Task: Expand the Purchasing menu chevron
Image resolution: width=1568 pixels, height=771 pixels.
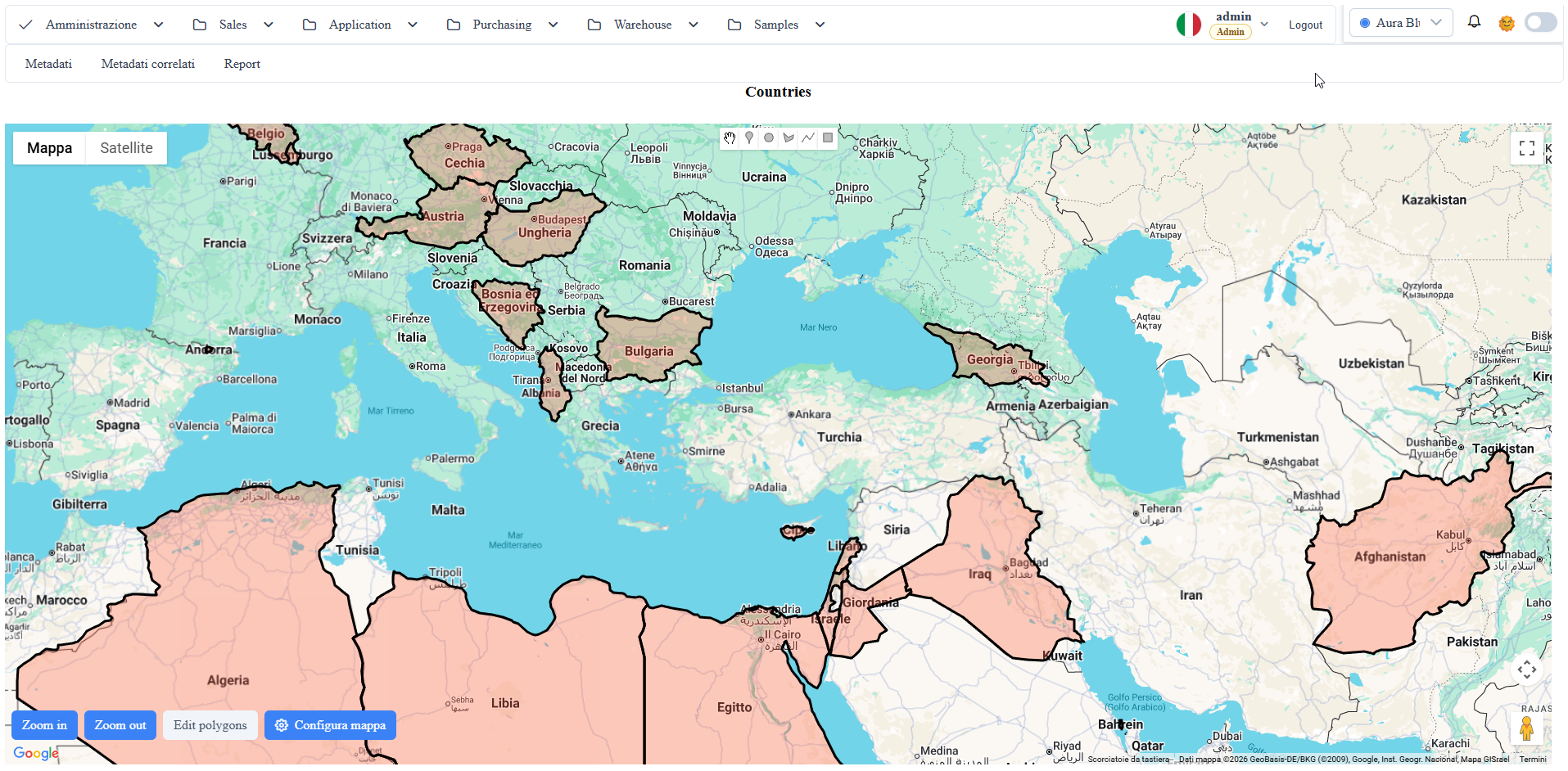Action: pos(554,25)
